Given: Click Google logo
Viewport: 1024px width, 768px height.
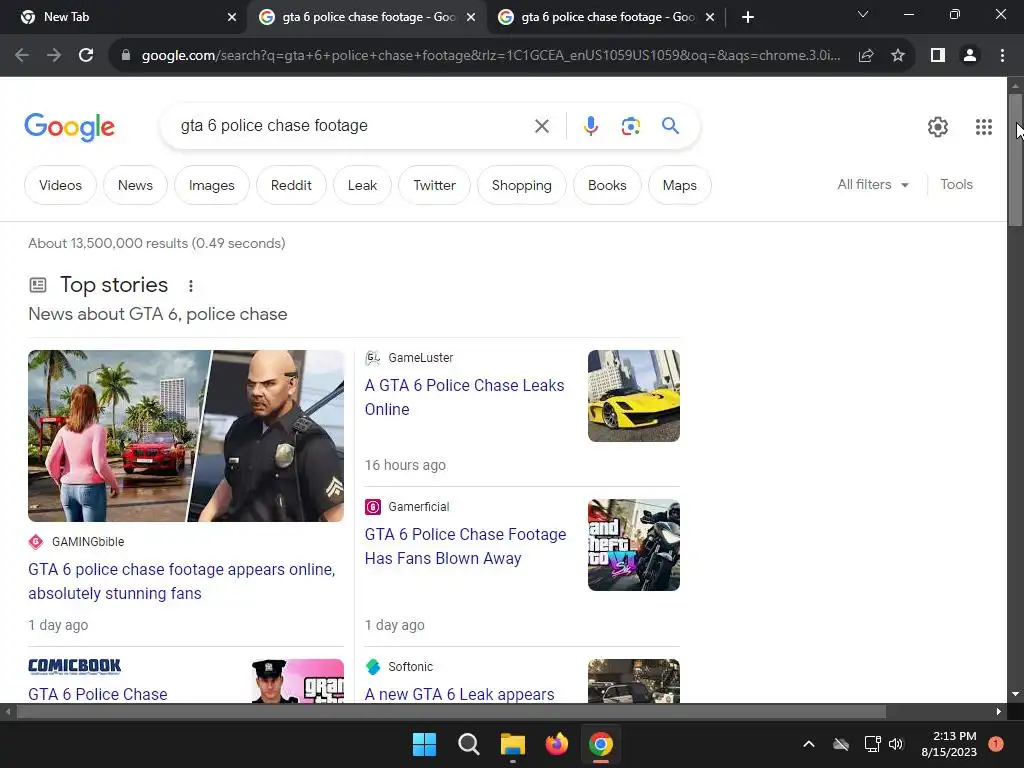Looking at the screenshot, I should [x=69, y=127].
